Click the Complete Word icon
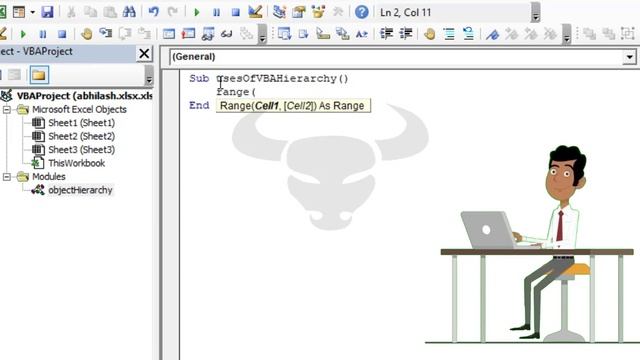 [362, 34]
